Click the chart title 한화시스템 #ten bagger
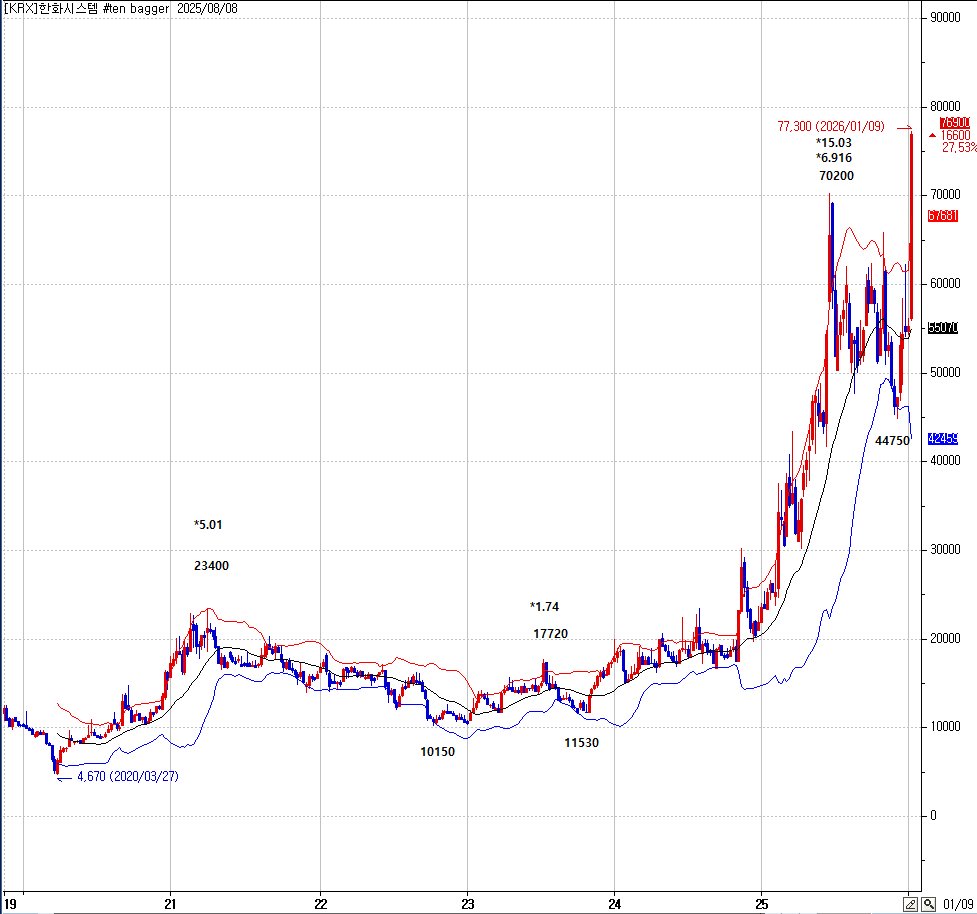 [x=104, y=8]
